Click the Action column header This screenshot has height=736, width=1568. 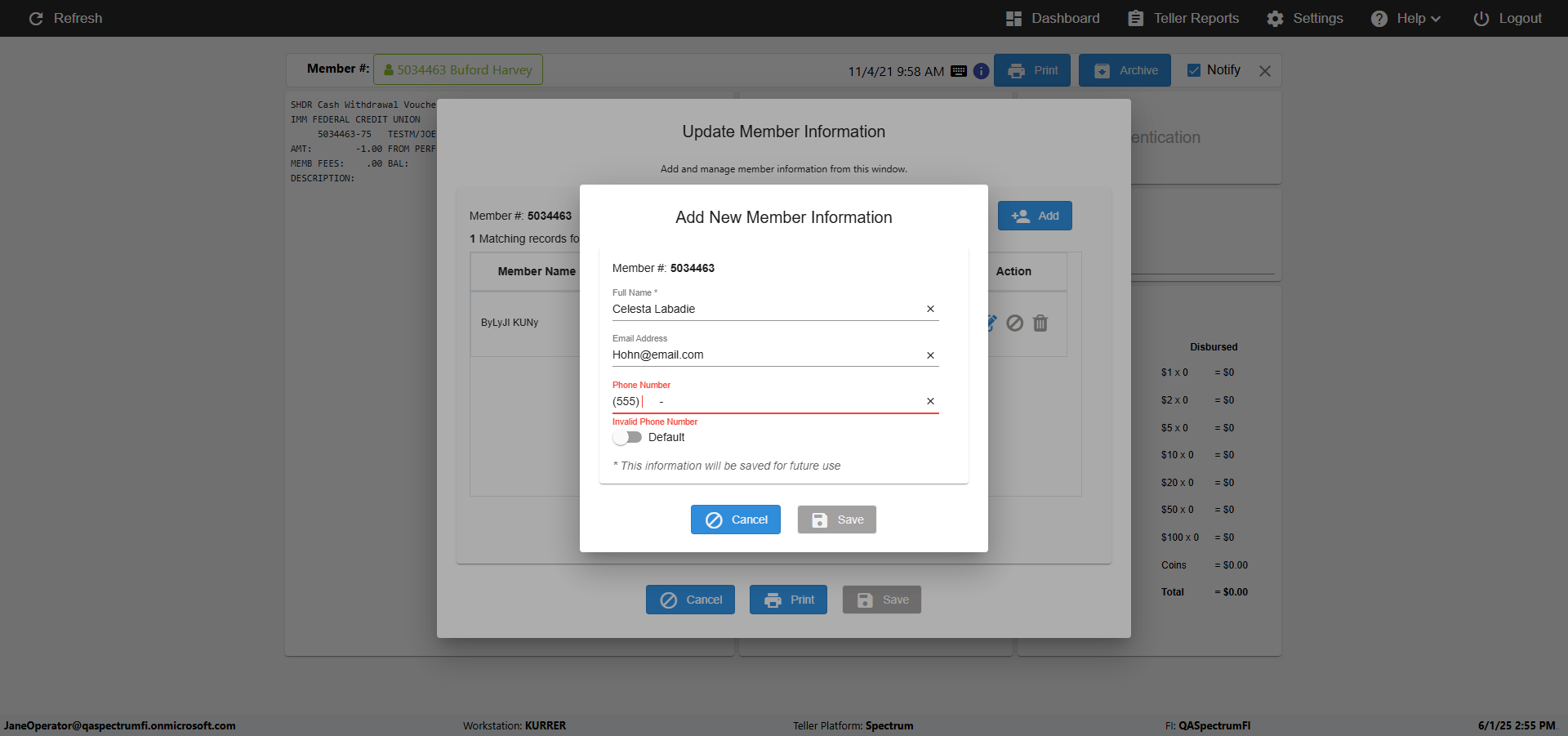coord(1013,271)
